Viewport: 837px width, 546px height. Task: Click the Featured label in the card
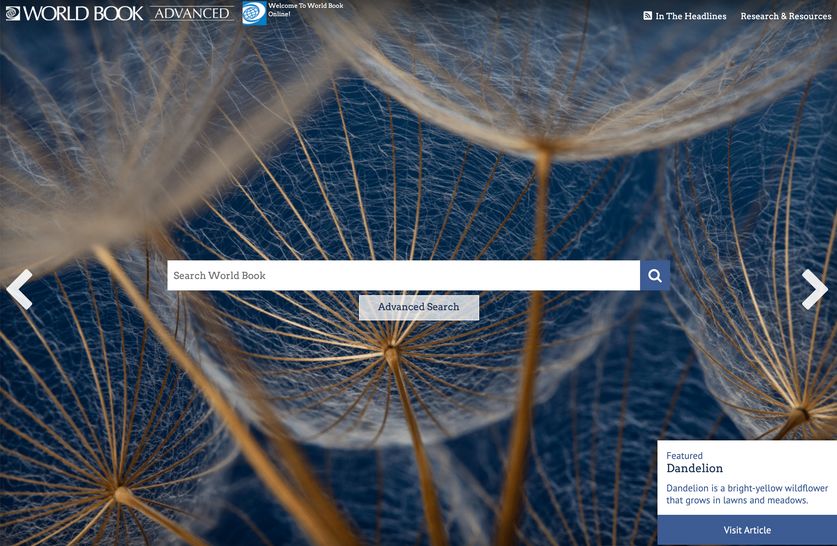tap(684, 455)
